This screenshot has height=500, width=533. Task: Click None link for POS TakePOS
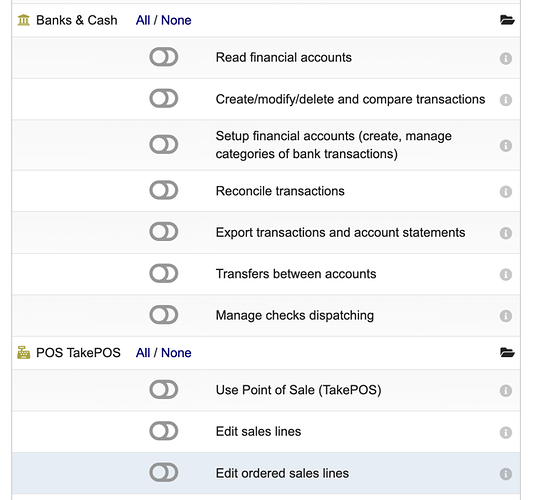pyautogui.click(x=176, y=353)
